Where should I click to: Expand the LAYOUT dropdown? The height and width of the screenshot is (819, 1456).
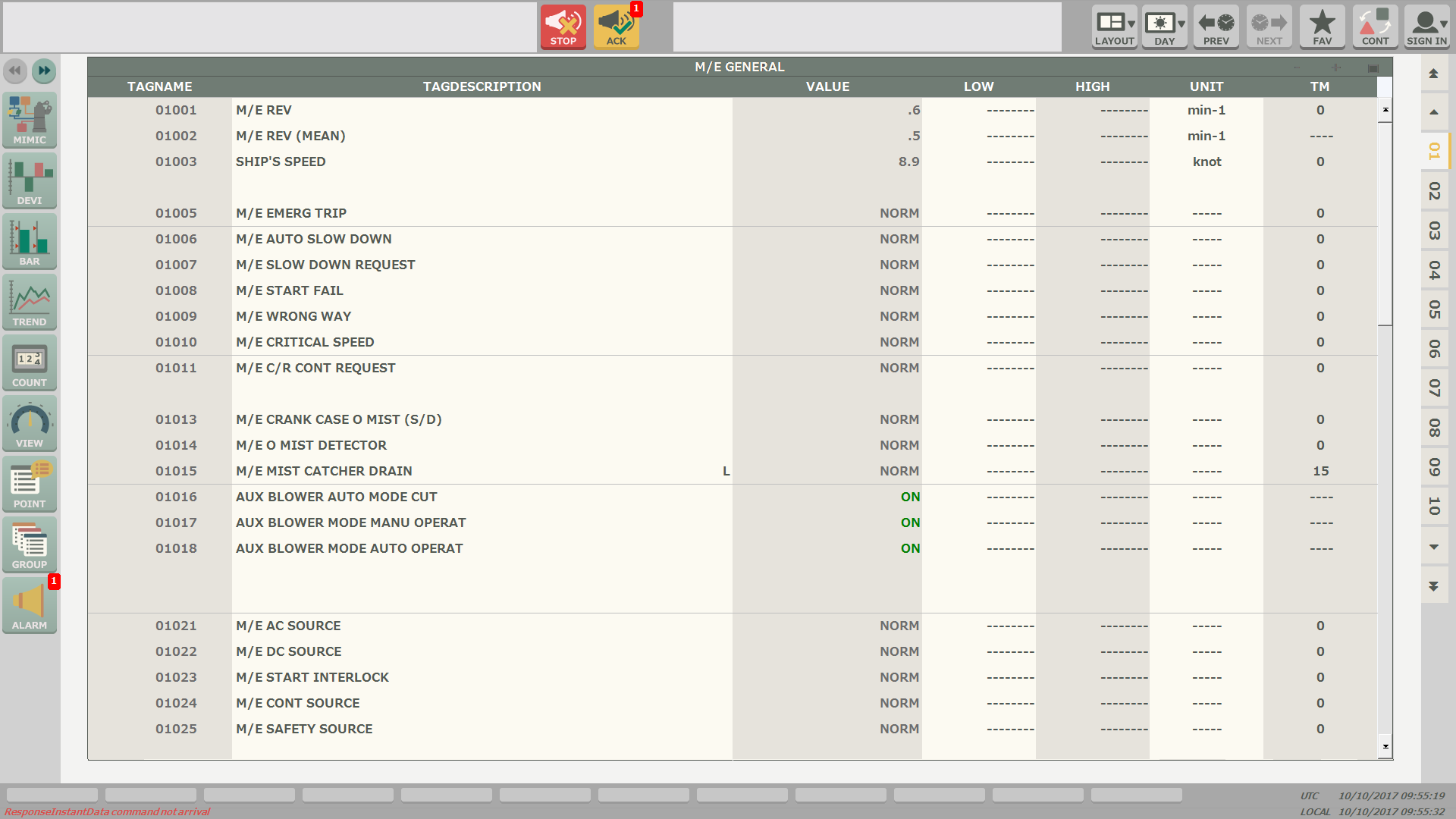click(1114, 27)
